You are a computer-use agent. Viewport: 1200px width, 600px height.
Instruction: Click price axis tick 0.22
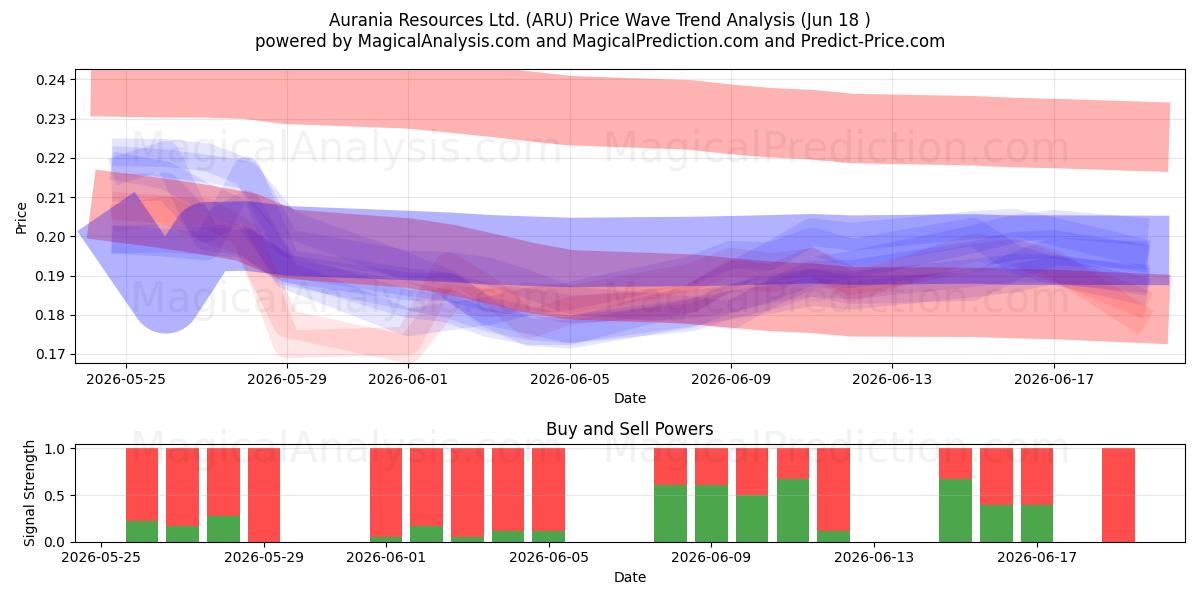click(x=51, y=158)
